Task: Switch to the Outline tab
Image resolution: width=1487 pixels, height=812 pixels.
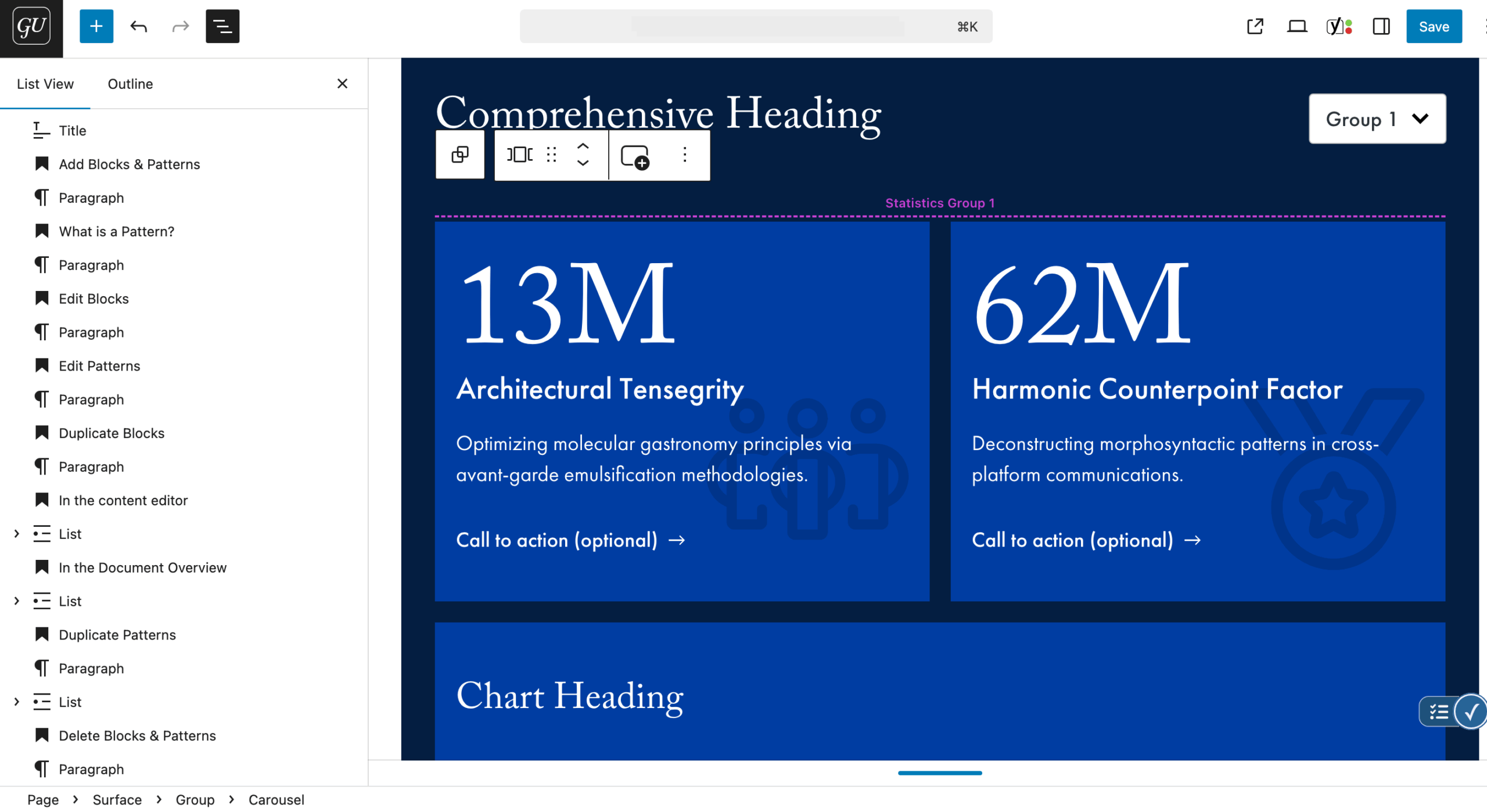Action: [130, 84]
